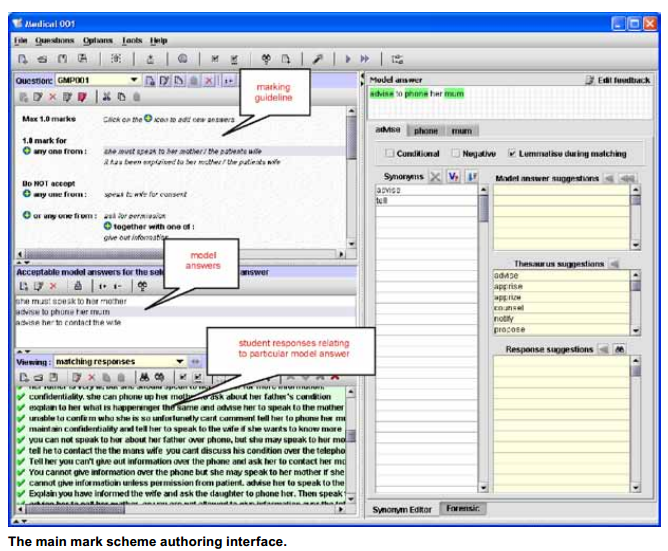668x551 pixels.
Task: Open the Questions menu
Action: (x=55, y=40)
